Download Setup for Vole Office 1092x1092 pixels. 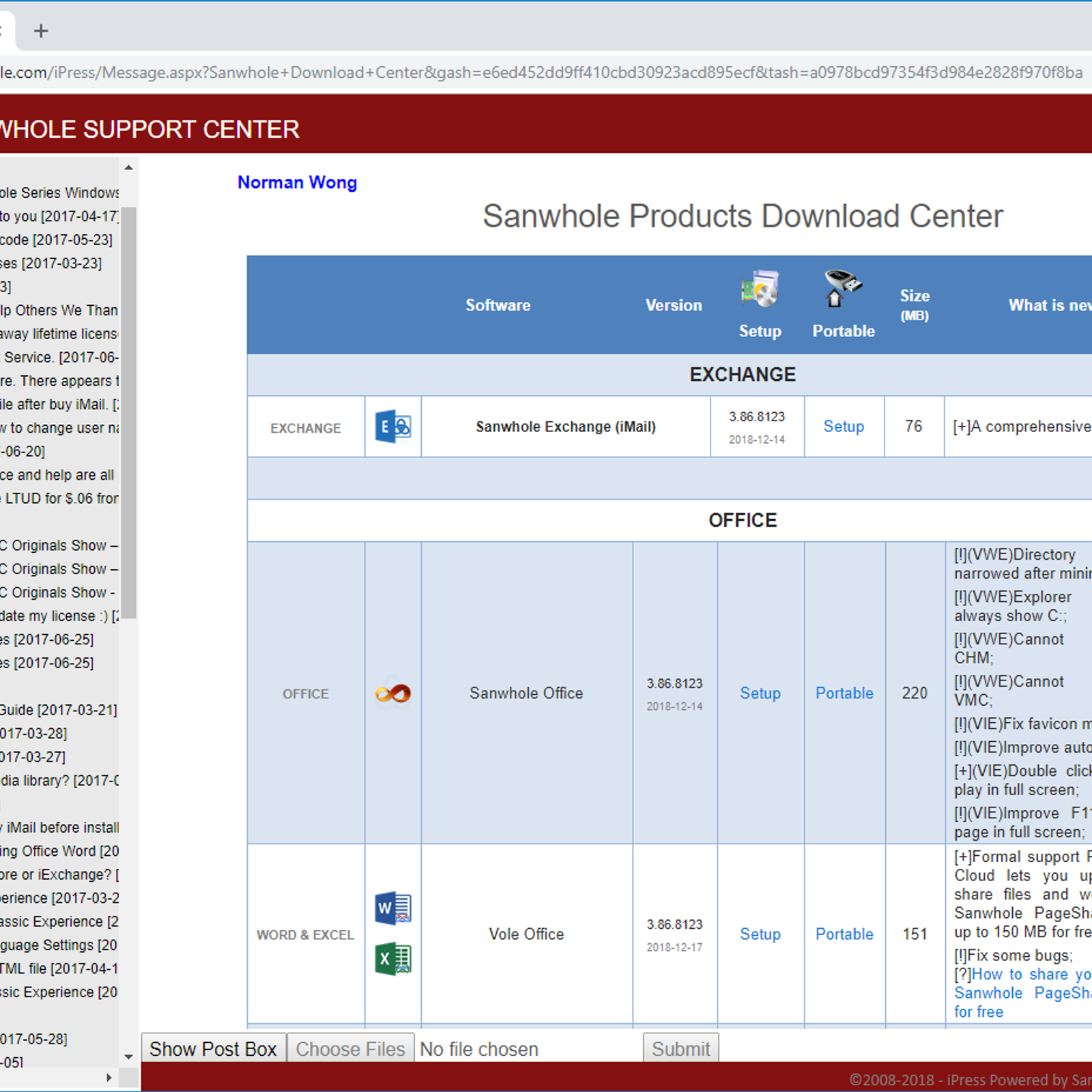click(x=760, y=934)
